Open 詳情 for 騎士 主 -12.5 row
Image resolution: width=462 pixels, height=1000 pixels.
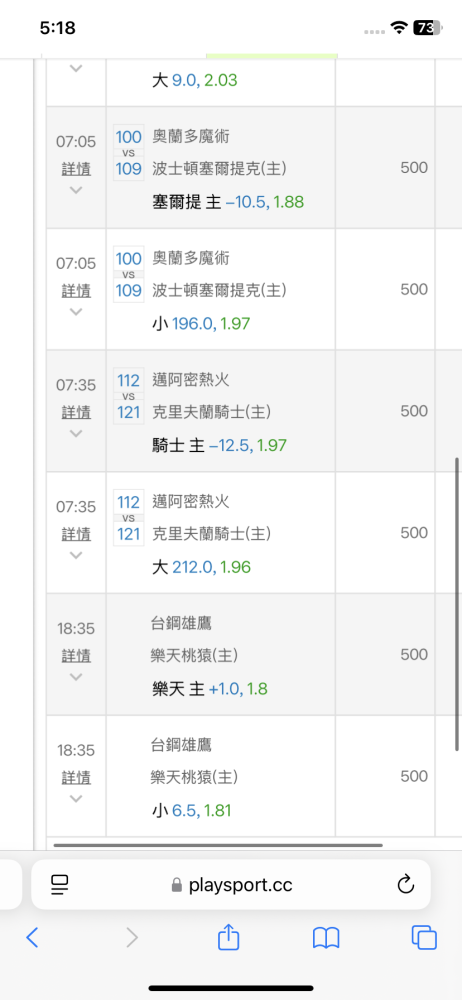click(76, 412)
